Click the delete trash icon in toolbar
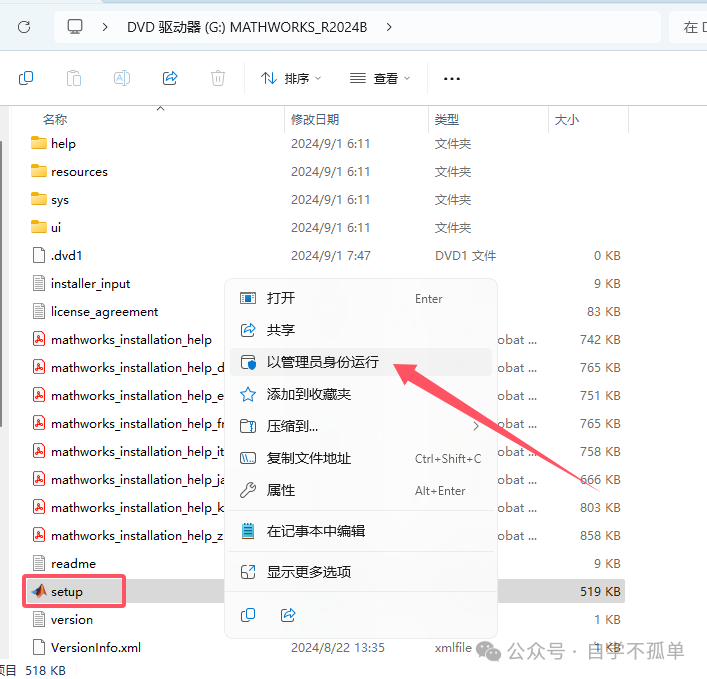The height and width of the screenshot is (679, 707). tap(218, 78)
